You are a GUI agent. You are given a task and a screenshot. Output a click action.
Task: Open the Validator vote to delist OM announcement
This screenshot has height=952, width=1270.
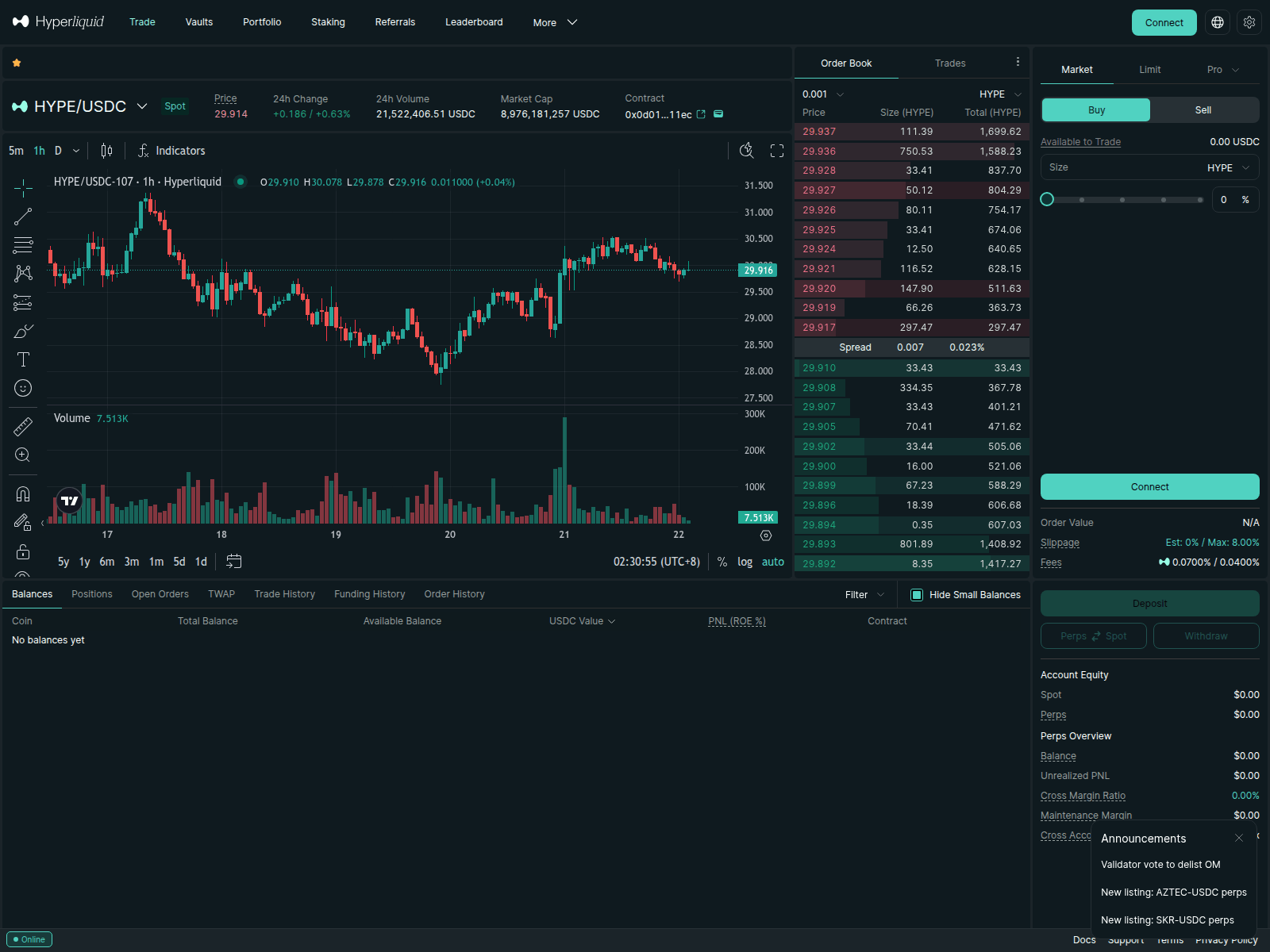tap(1160, 865)
